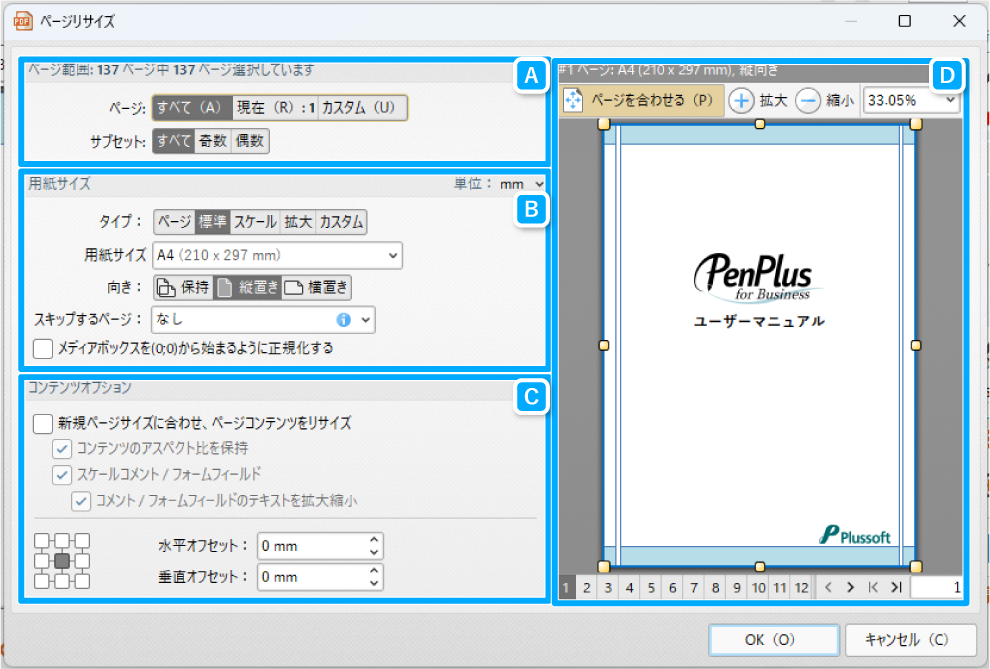This screenshot has width=990, height=669.
Task: Click the 縮小 minus zoom-out icon
Action: (808, 100)
